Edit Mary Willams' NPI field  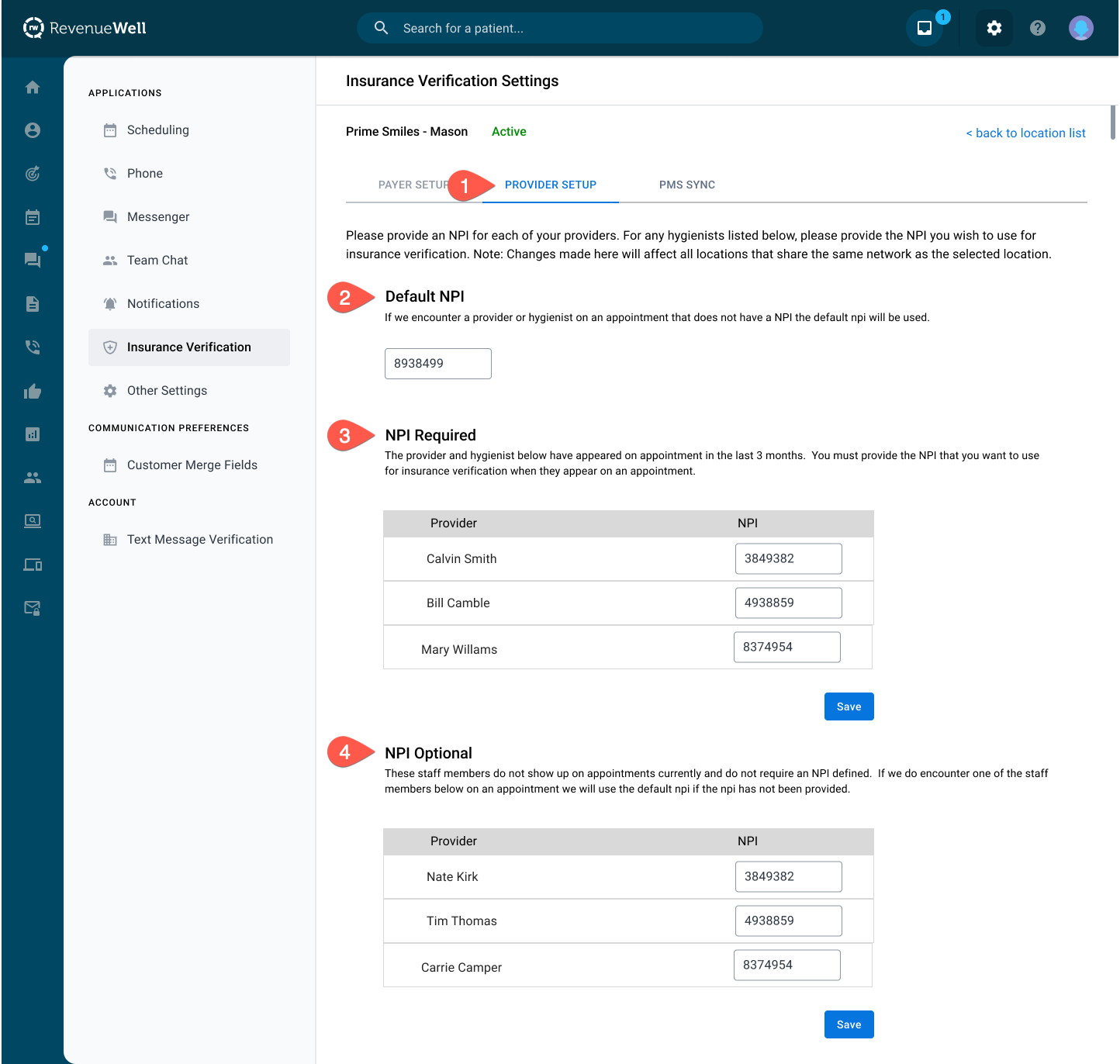787,647
